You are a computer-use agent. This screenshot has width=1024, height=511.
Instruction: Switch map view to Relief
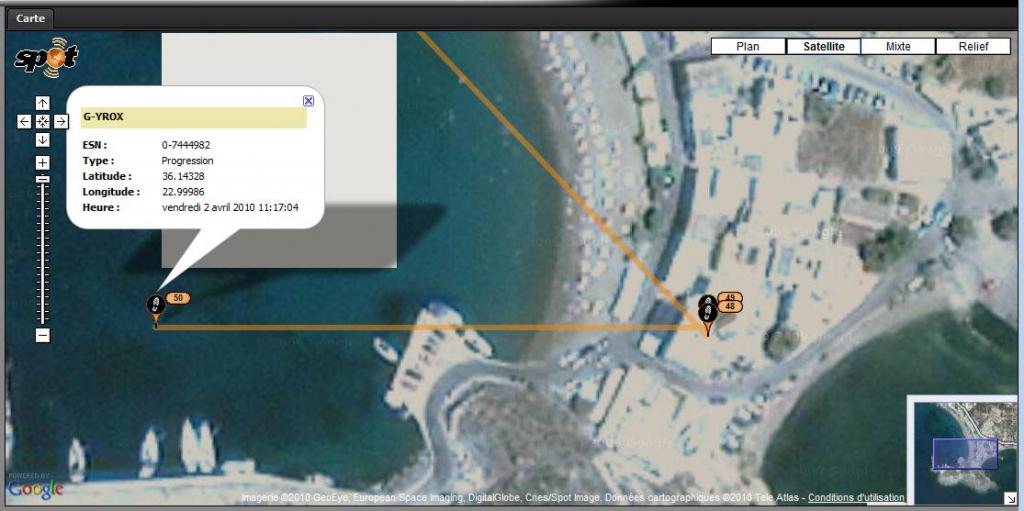click(x=974, y=46)
